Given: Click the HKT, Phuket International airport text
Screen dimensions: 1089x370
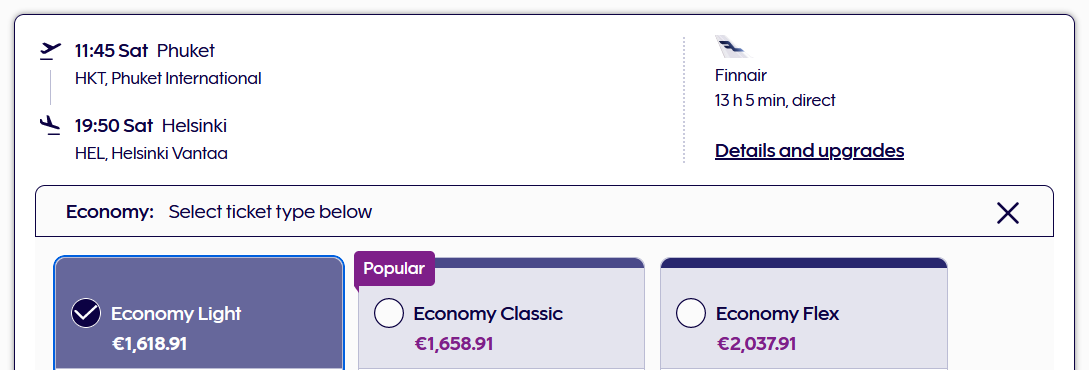Looking at the screenshot, I should pos(168,78).
